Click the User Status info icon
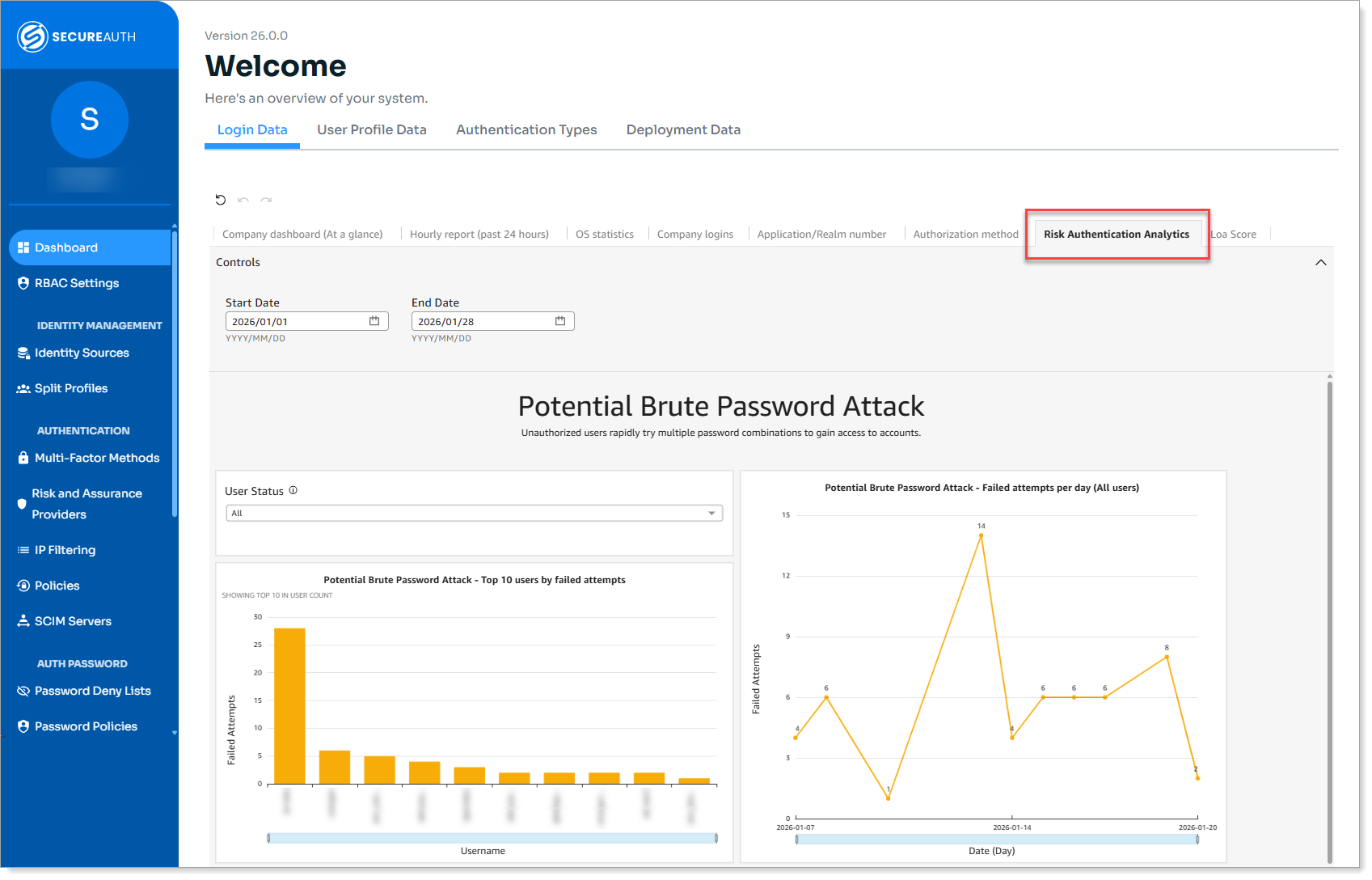 pos(293,490)
